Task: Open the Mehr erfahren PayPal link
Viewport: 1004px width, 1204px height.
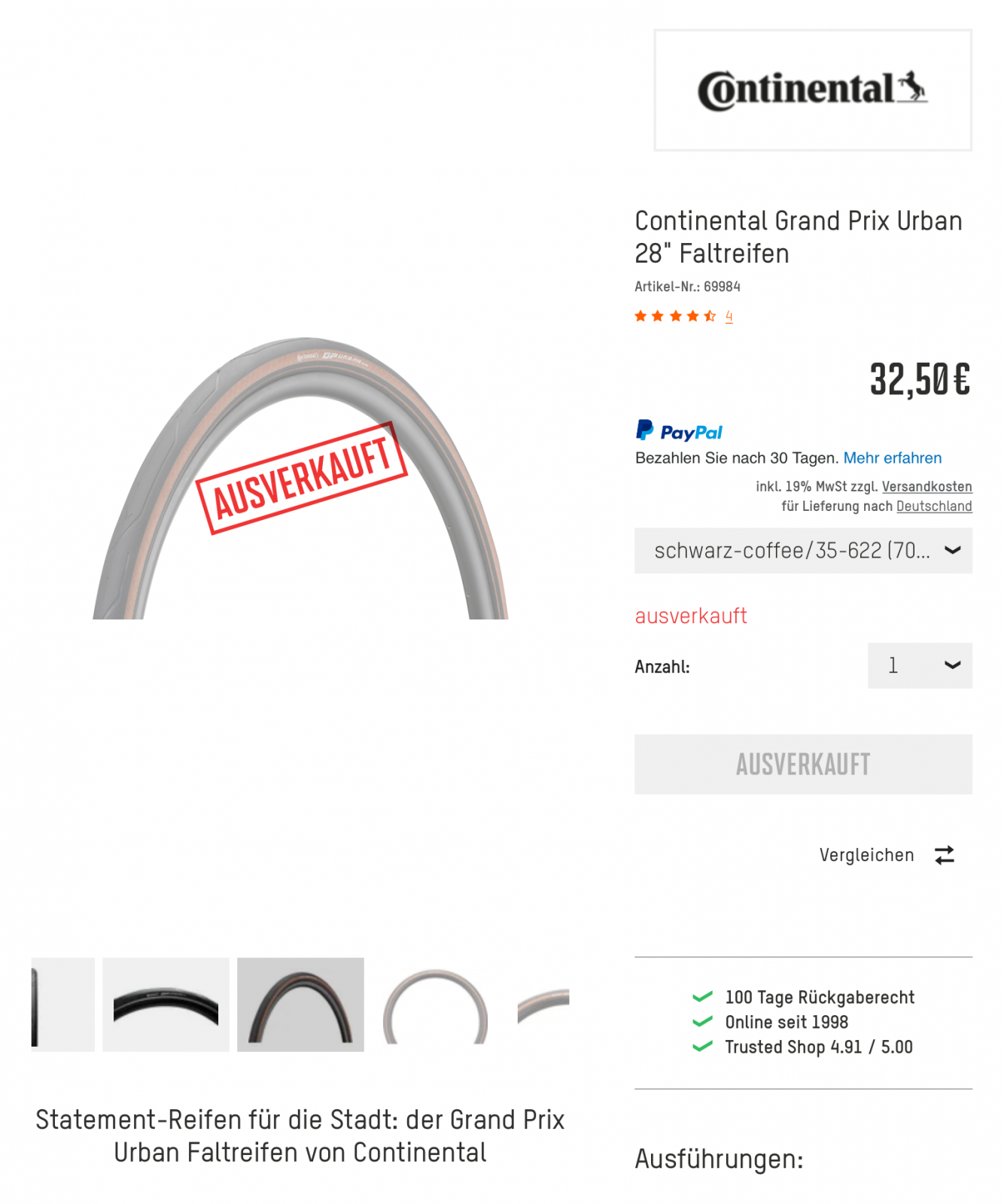Action: pos(892,458)
